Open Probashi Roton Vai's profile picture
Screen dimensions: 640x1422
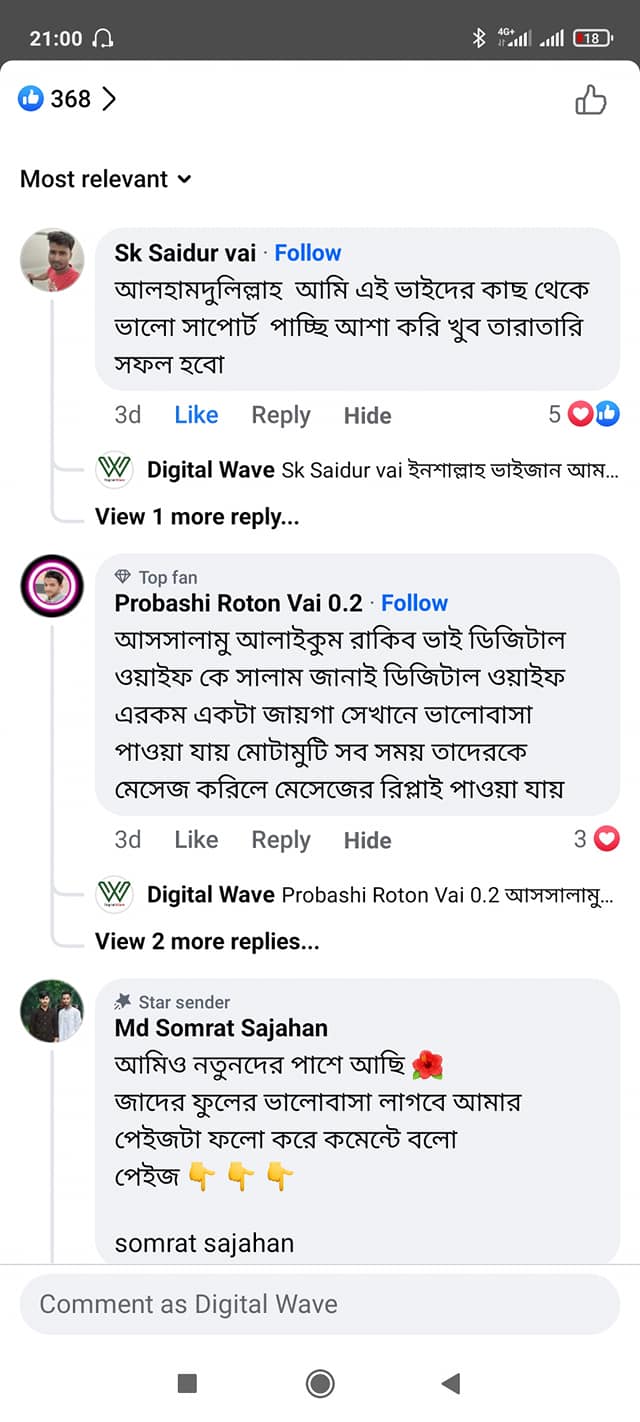[x=52, y=586]
